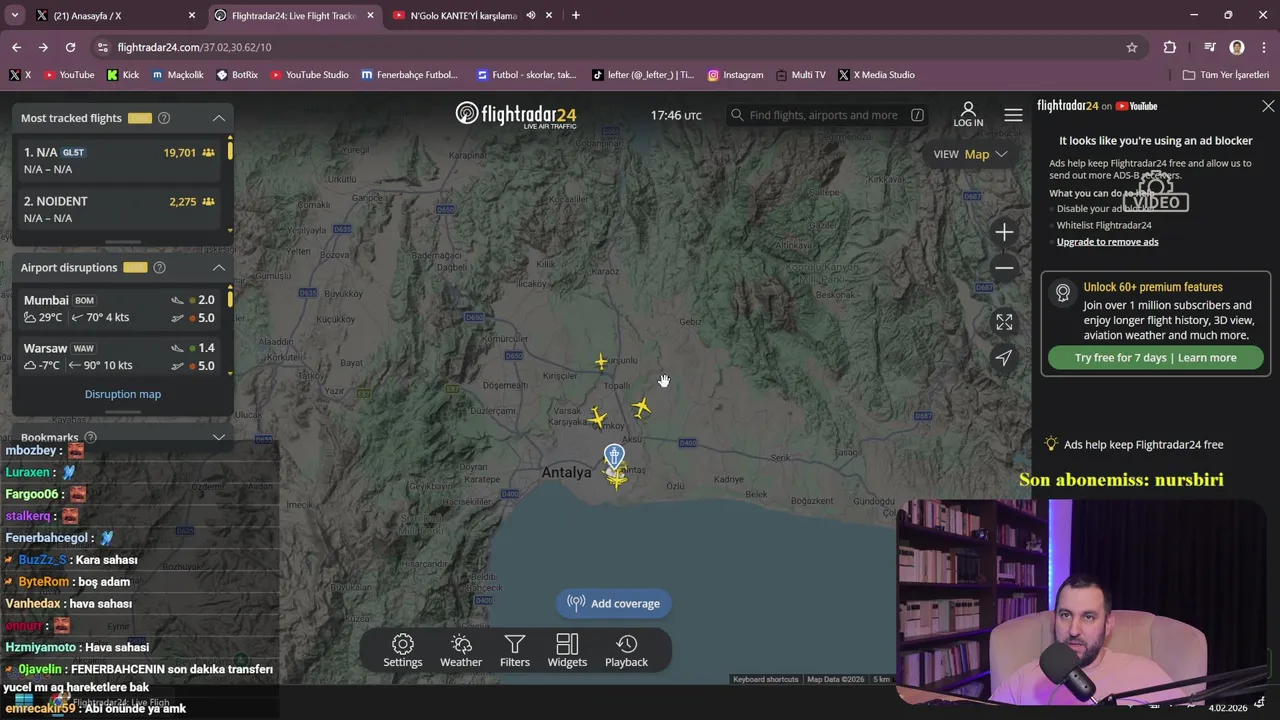Open the Instagram bookmark
Image resolution: width=1280 pixels, height=720 pixels.
tap(735, 75)
